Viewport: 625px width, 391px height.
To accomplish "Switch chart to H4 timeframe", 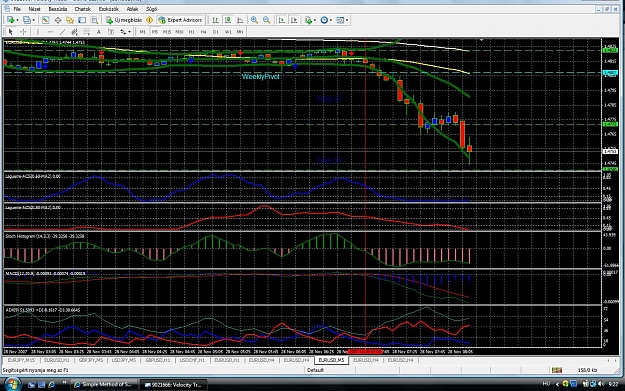I will click(x=204, y=32).
